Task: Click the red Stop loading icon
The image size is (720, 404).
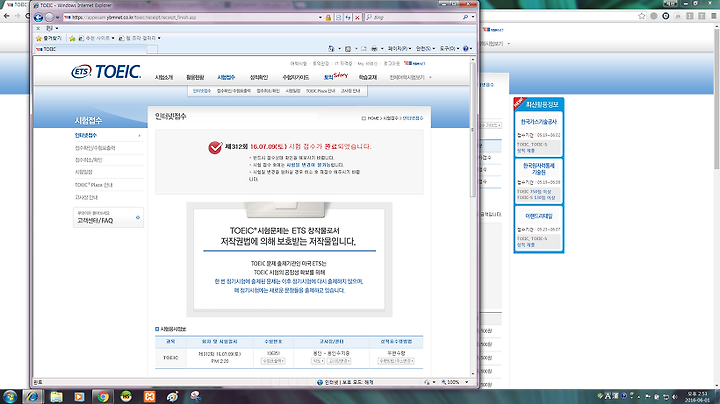Action: coord(357,17)
